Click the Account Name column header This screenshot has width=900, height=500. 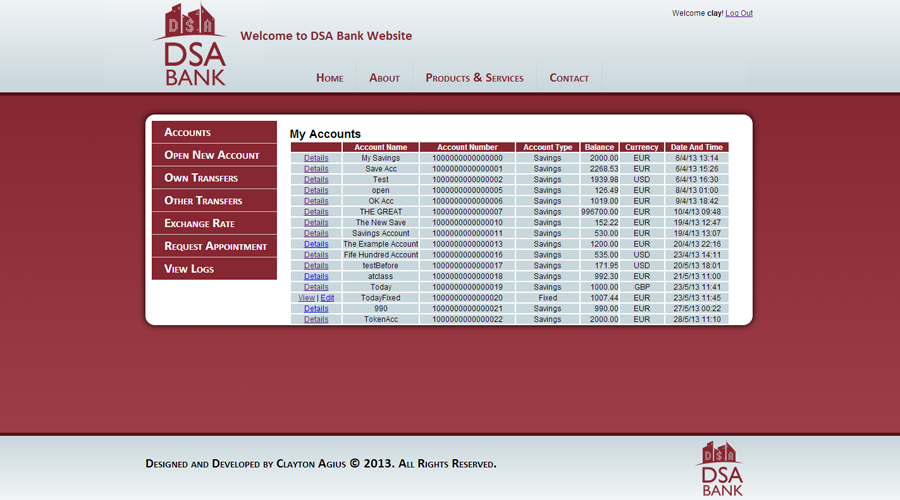point(381,147)
